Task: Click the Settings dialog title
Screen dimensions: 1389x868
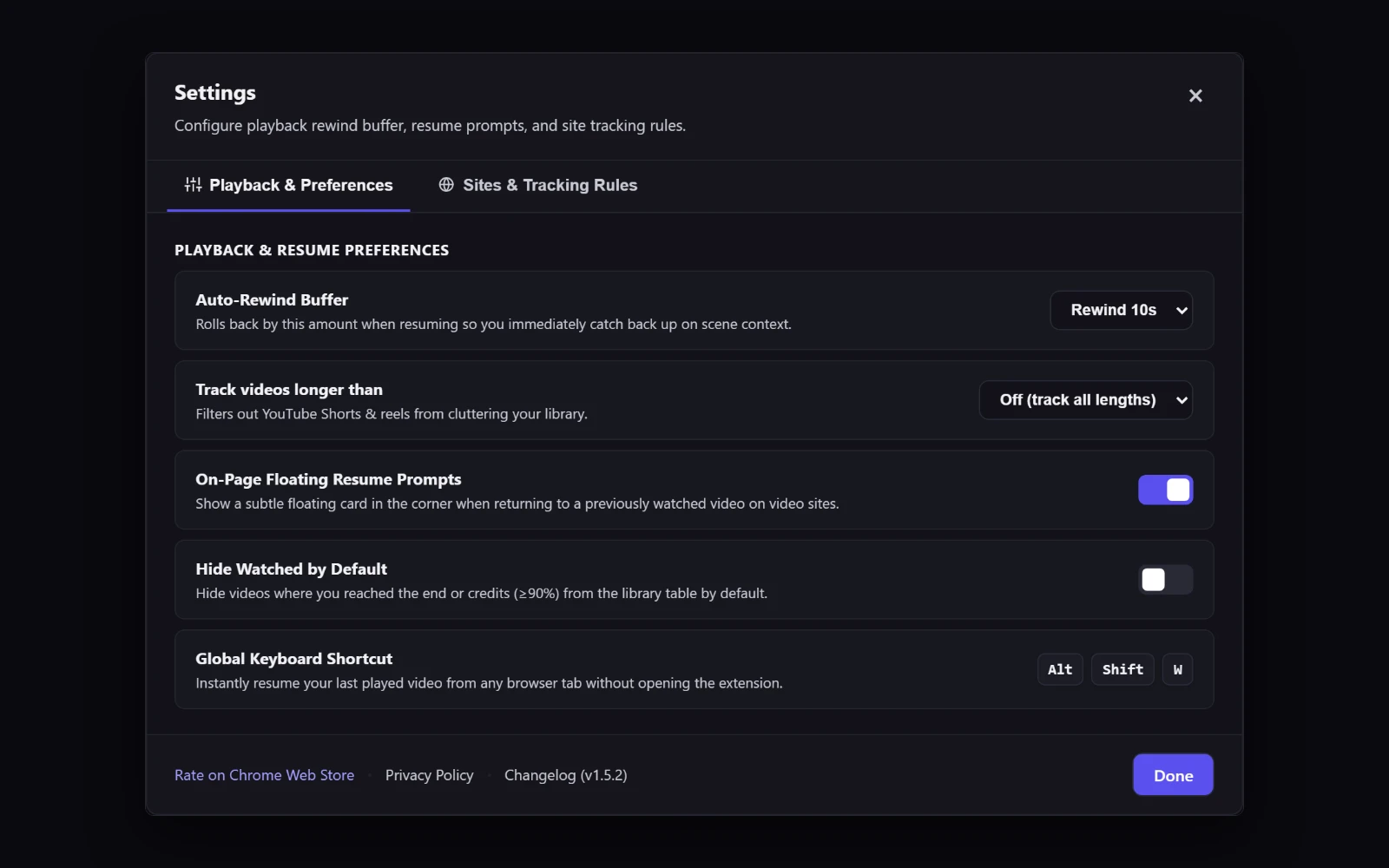Action: (215, 93)
